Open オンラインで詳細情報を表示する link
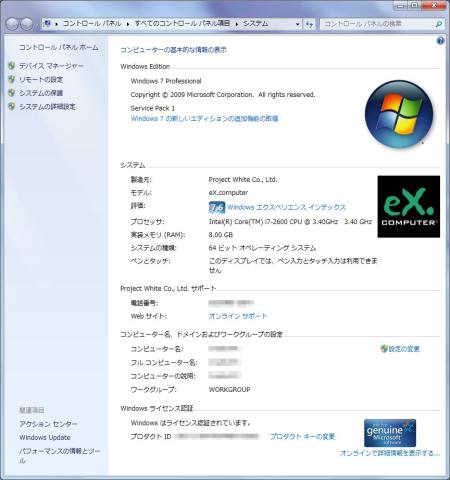 pyautogui.click(x=390, y=453)
